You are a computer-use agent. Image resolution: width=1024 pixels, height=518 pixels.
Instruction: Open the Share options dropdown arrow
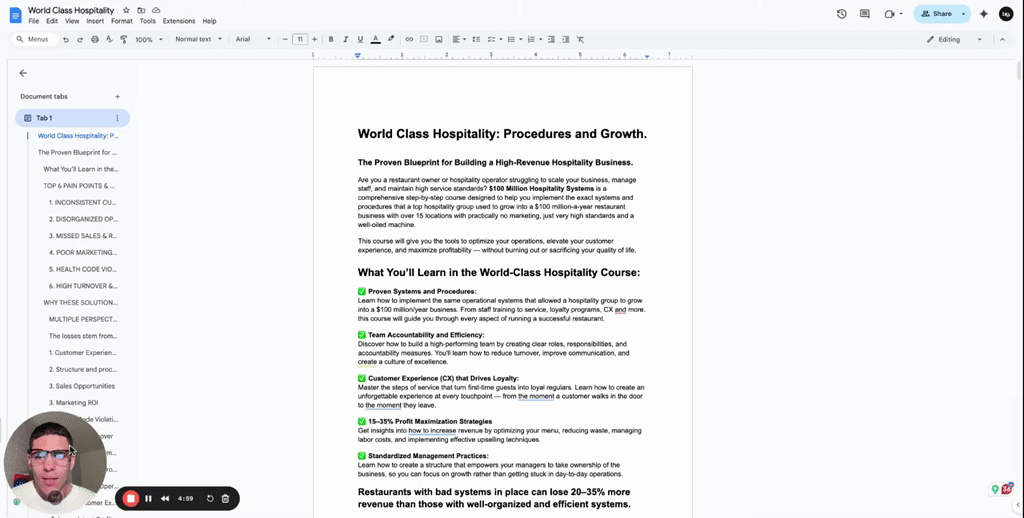[x=963, y=14]
